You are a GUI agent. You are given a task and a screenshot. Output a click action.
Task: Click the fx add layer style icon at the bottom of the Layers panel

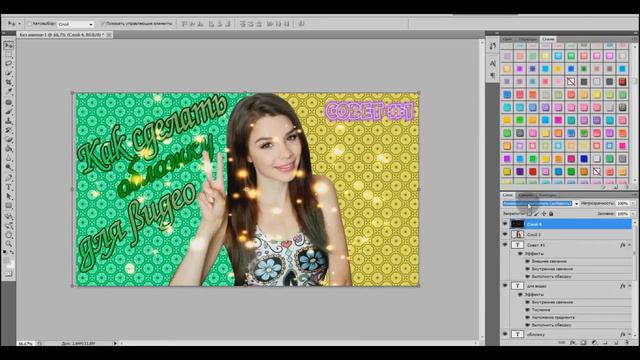[573, 342]
